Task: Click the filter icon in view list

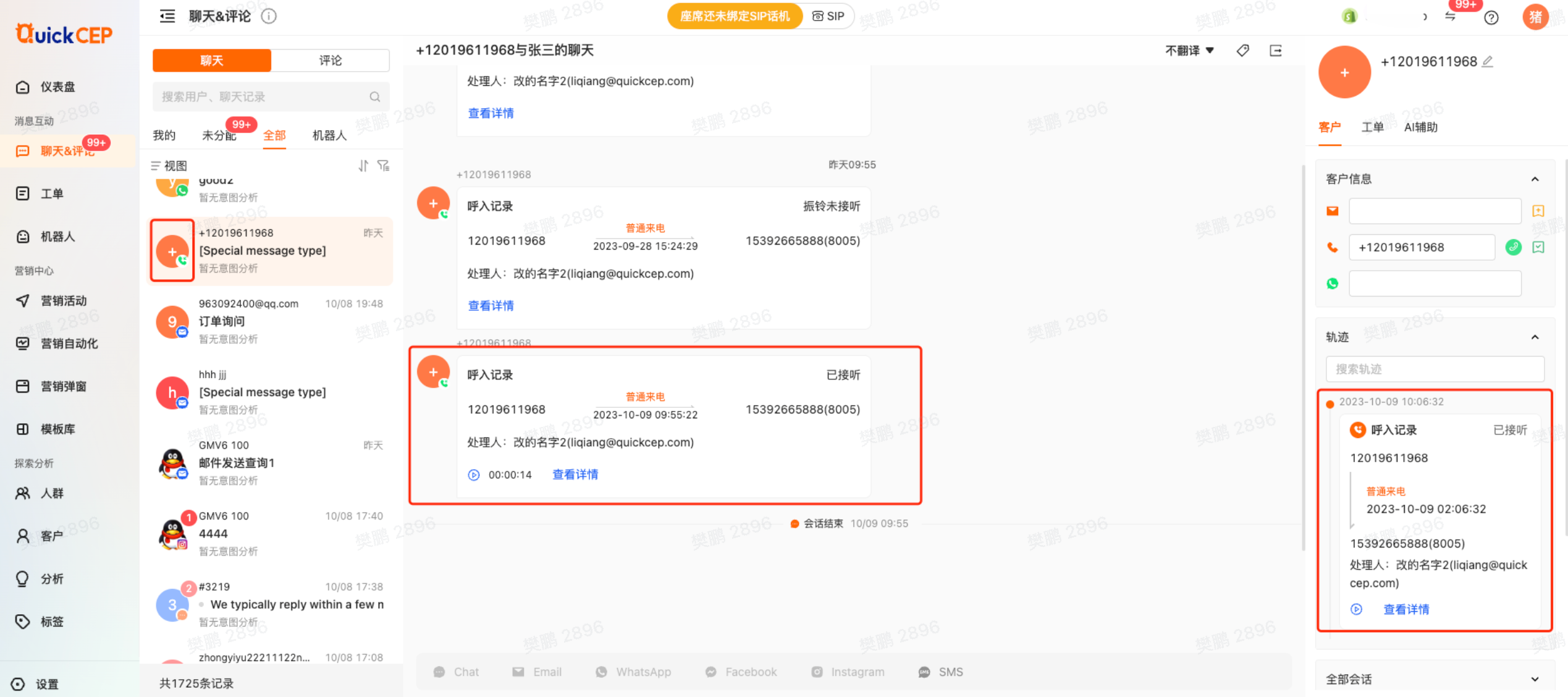Action: (x=384, y=166)
